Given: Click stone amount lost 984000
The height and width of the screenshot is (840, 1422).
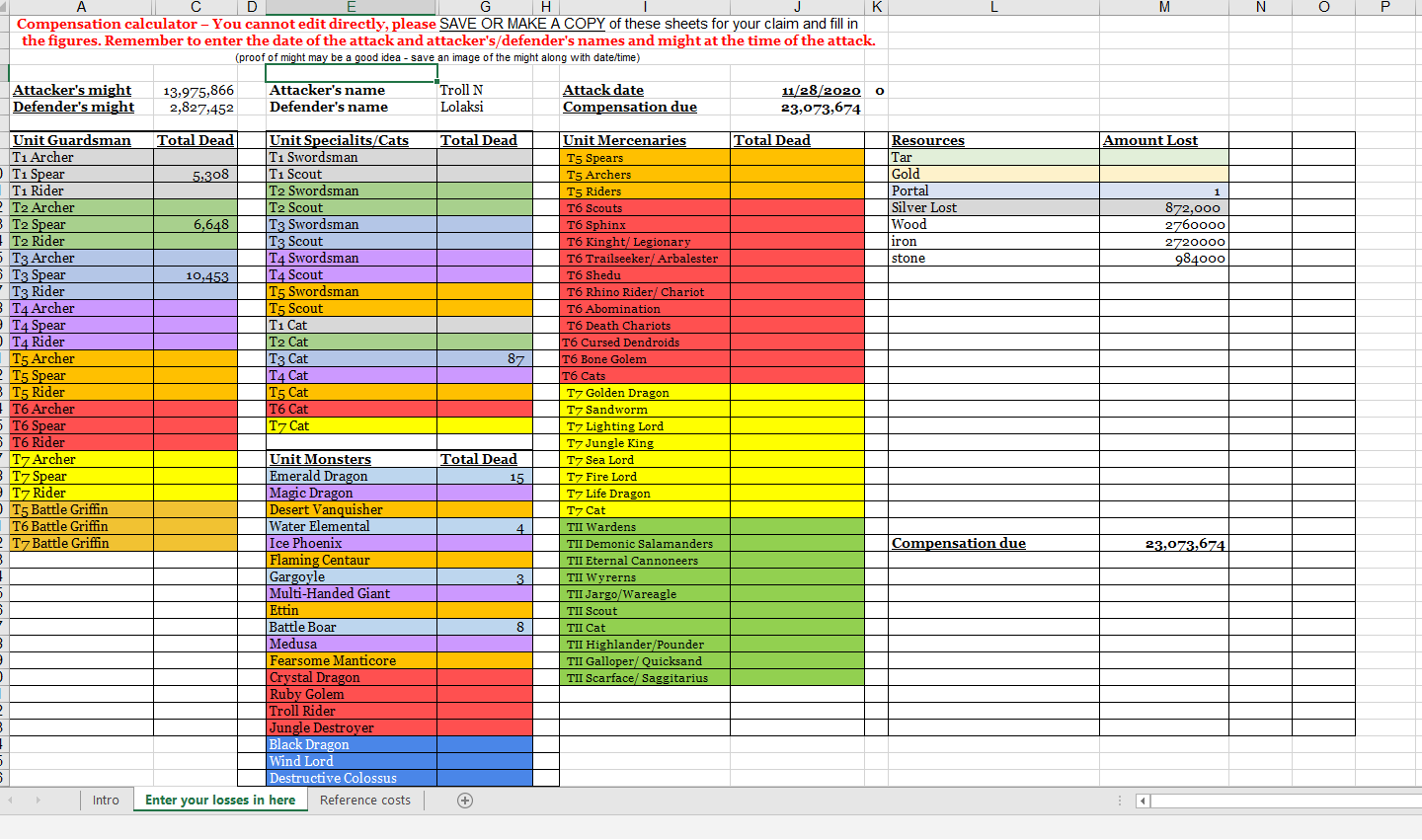Looking at the screenshot, I should (1164, 259).
